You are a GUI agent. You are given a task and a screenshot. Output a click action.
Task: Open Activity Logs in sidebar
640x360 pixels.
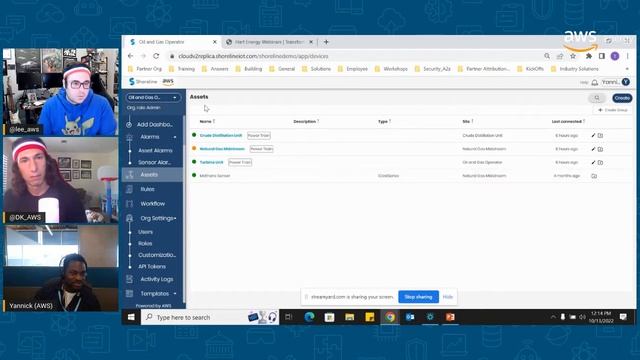[x=157, y=280]
